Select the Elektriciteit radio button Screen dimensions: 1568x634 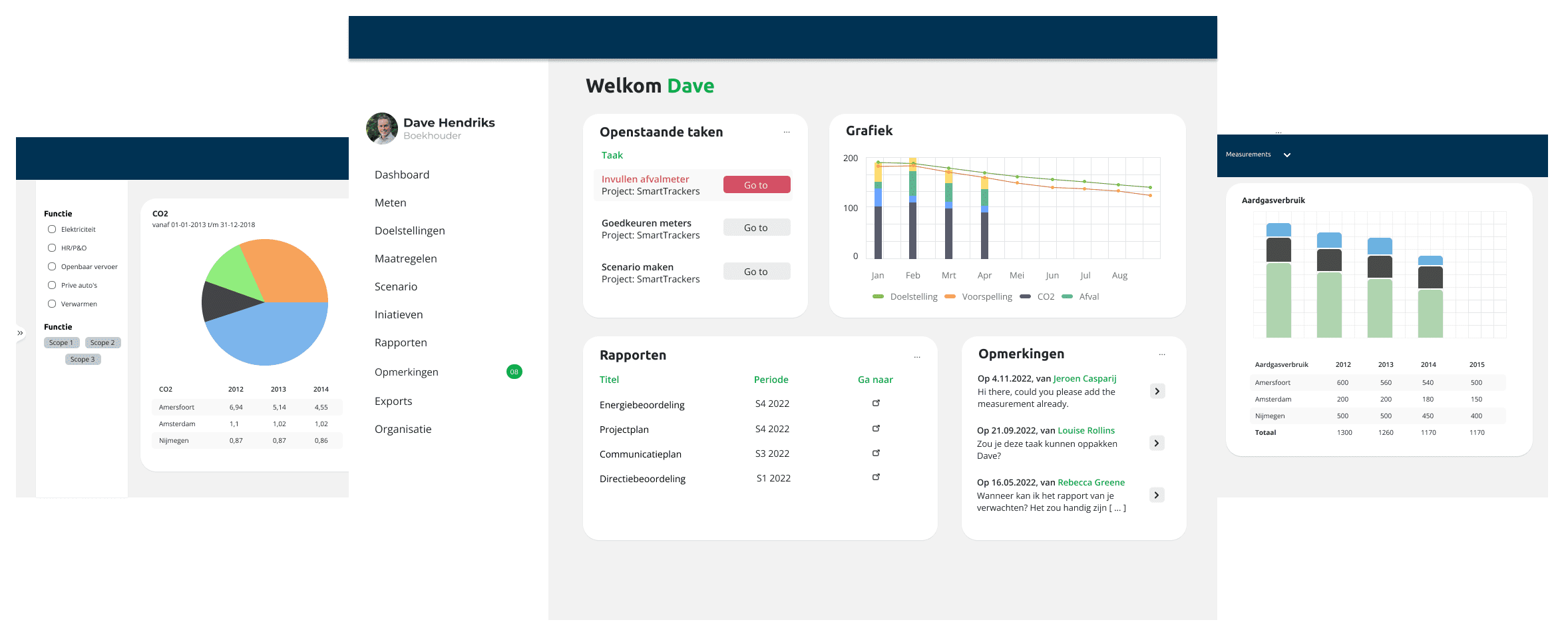coord(52,229)
